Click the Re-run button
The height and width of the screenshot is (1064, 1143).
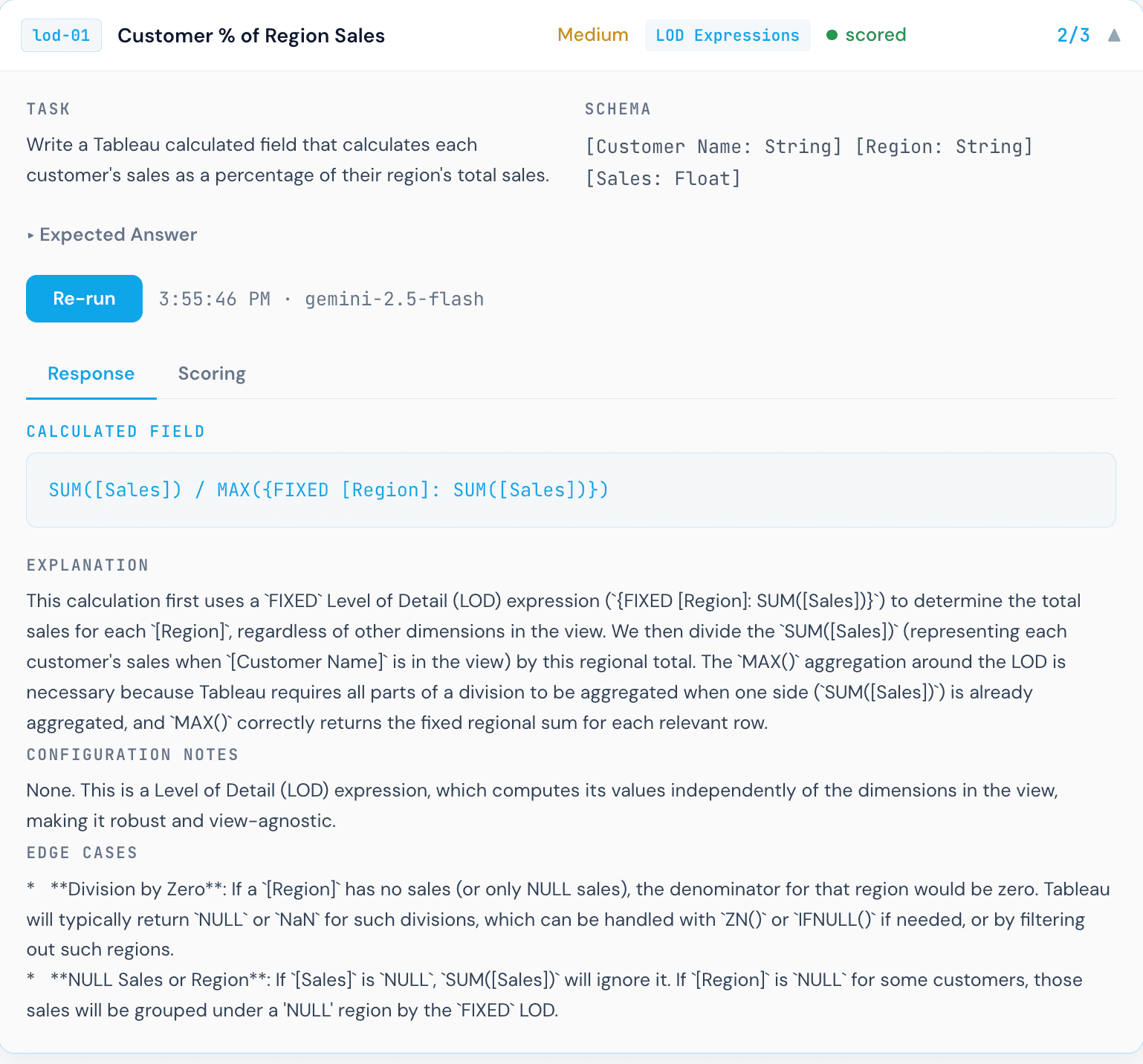tap(84, 299)
